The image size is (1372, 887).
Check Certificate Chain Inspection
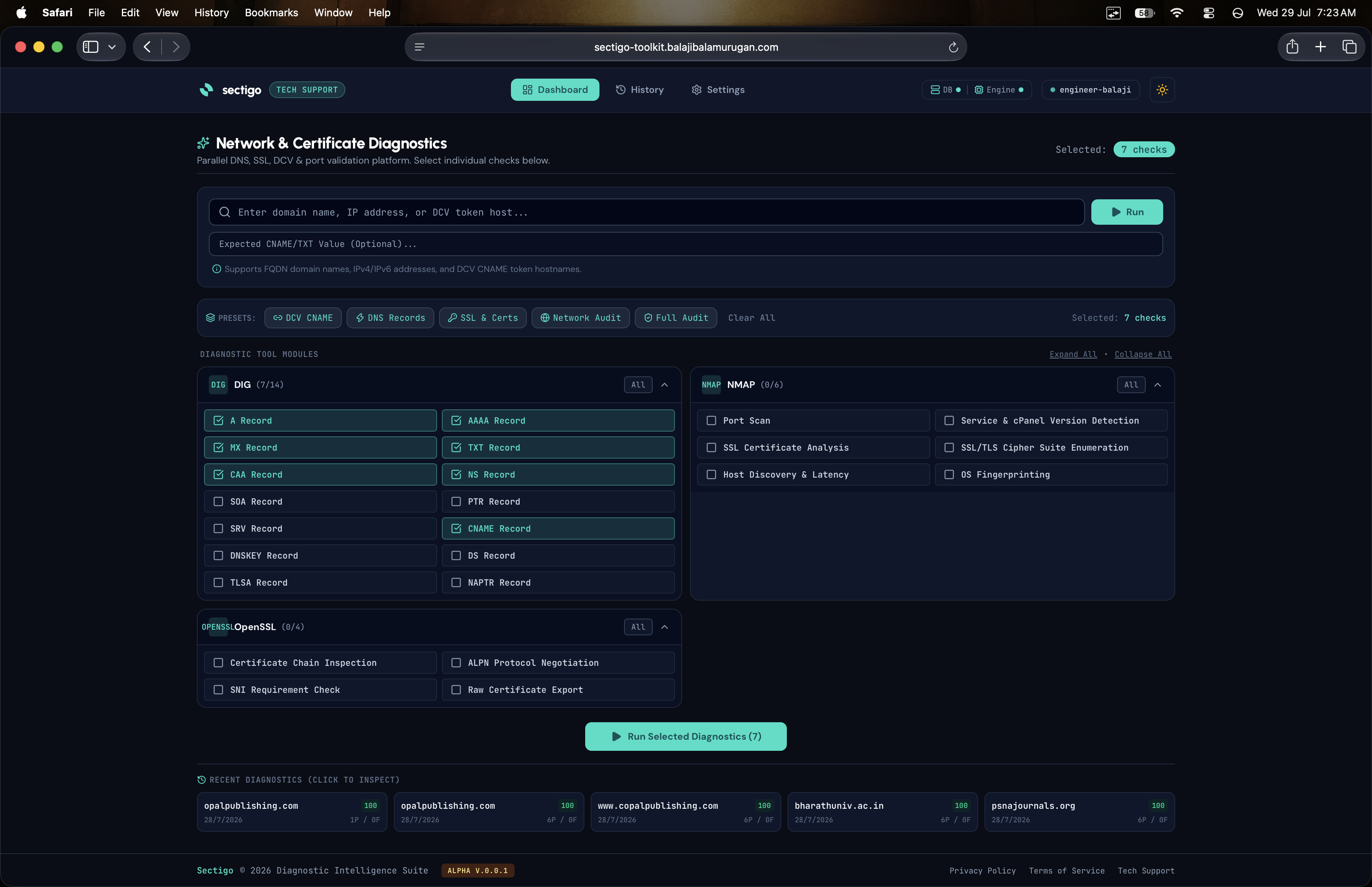point(218,663)
